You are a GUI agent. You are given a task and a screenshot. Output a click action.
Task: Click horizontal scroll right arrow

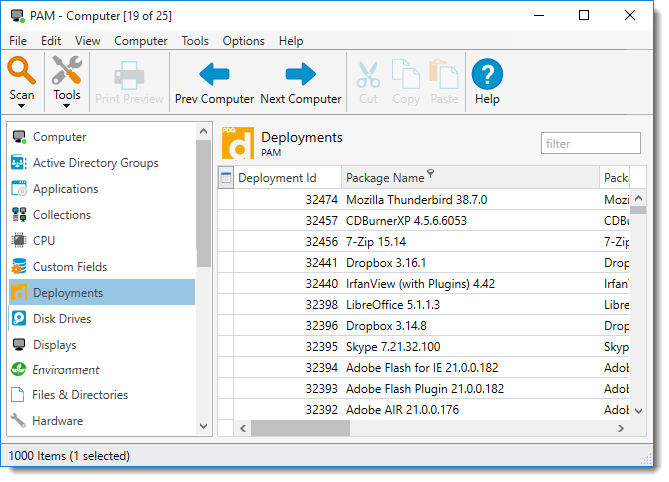click(x=621, y=428)
